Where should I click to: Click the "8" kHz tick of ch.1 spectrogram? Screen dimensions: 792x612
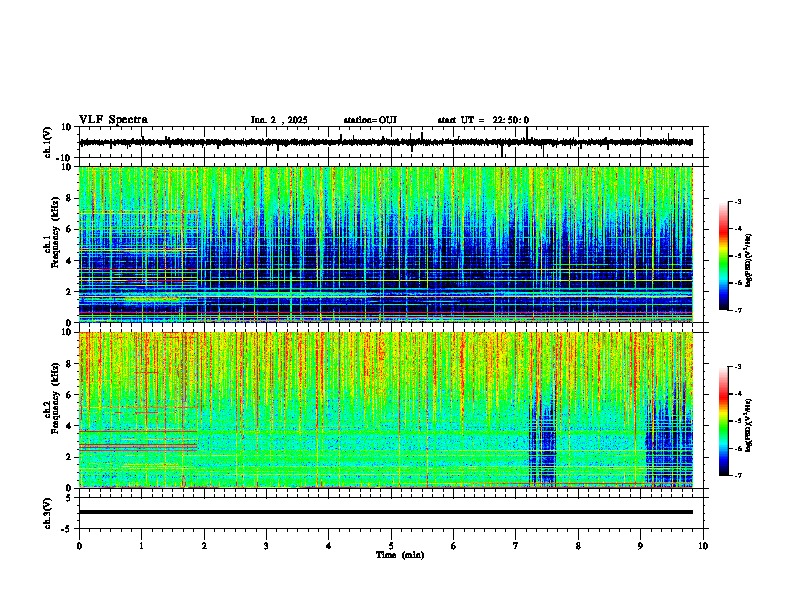(69, 198)
